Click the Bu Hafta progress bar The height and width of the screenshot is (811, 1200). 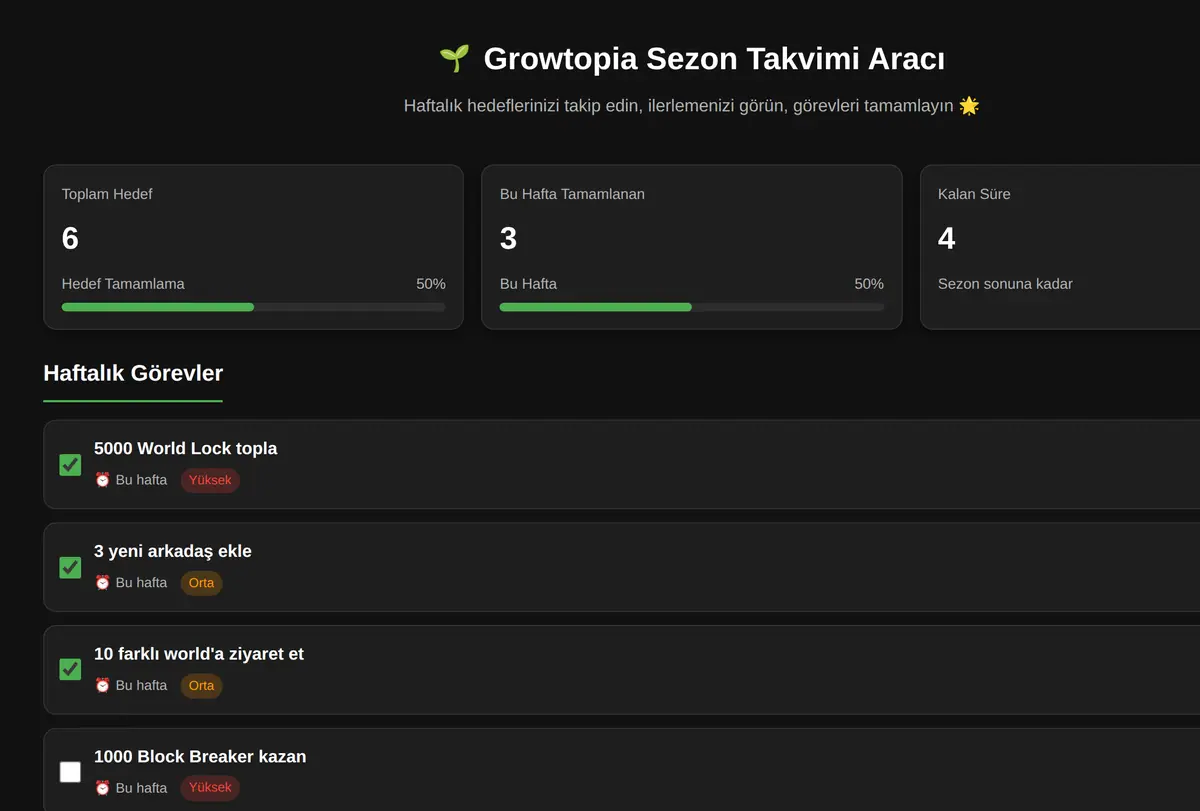click(x=692, y=307)
